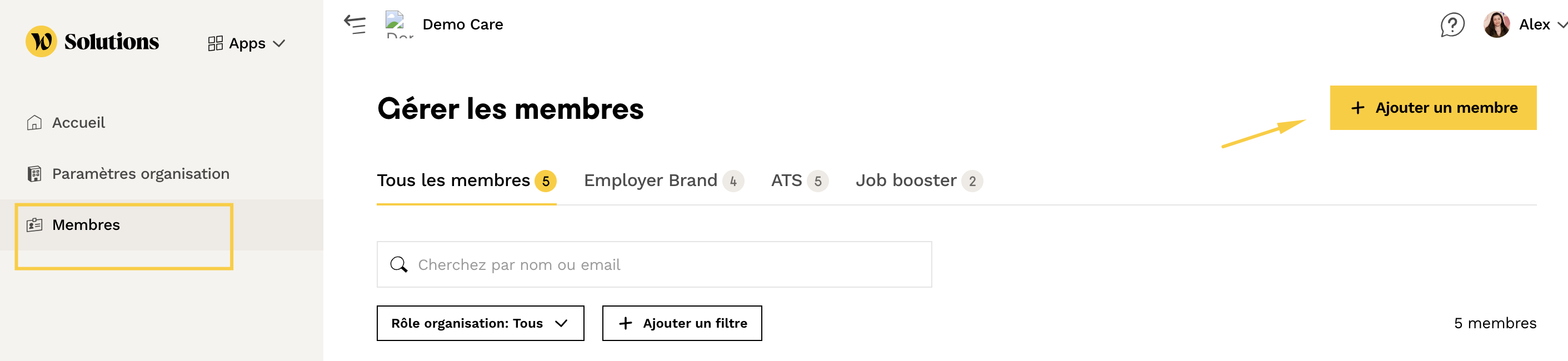The height and width of the screenshot is (361, 1568).
Task: Click the Membres ID card icon
Action: coord(34,225)
